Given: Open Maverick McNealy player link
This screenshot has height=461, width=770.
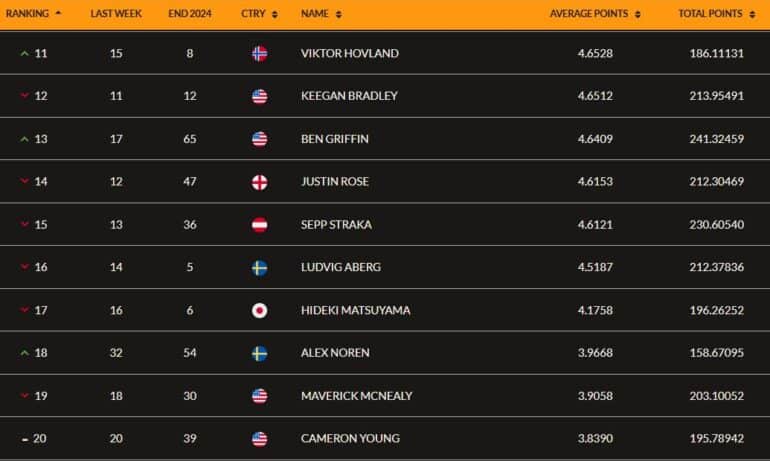Looking at the screenshot, I should [x=357, y=396].
